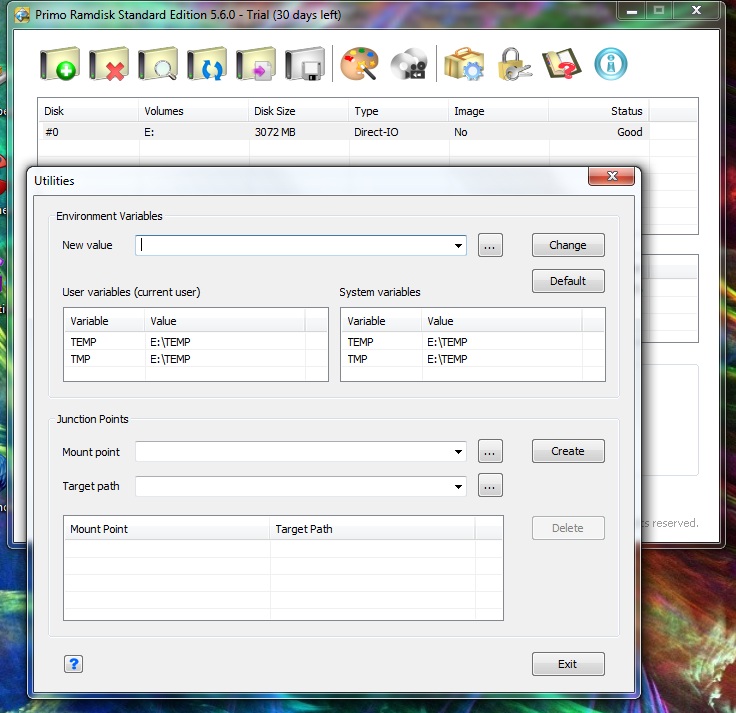Open the toolbox utilities gear icon
Screen dimensions: 736x713
464,64
